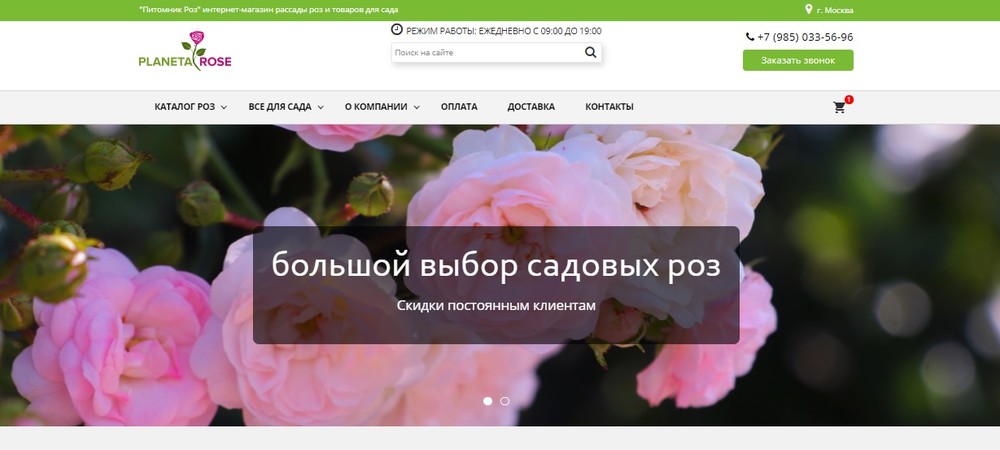Screen dimensions: 1000x450
Task: Click the clock icon by режим работы
Action: tap(397, 29)
